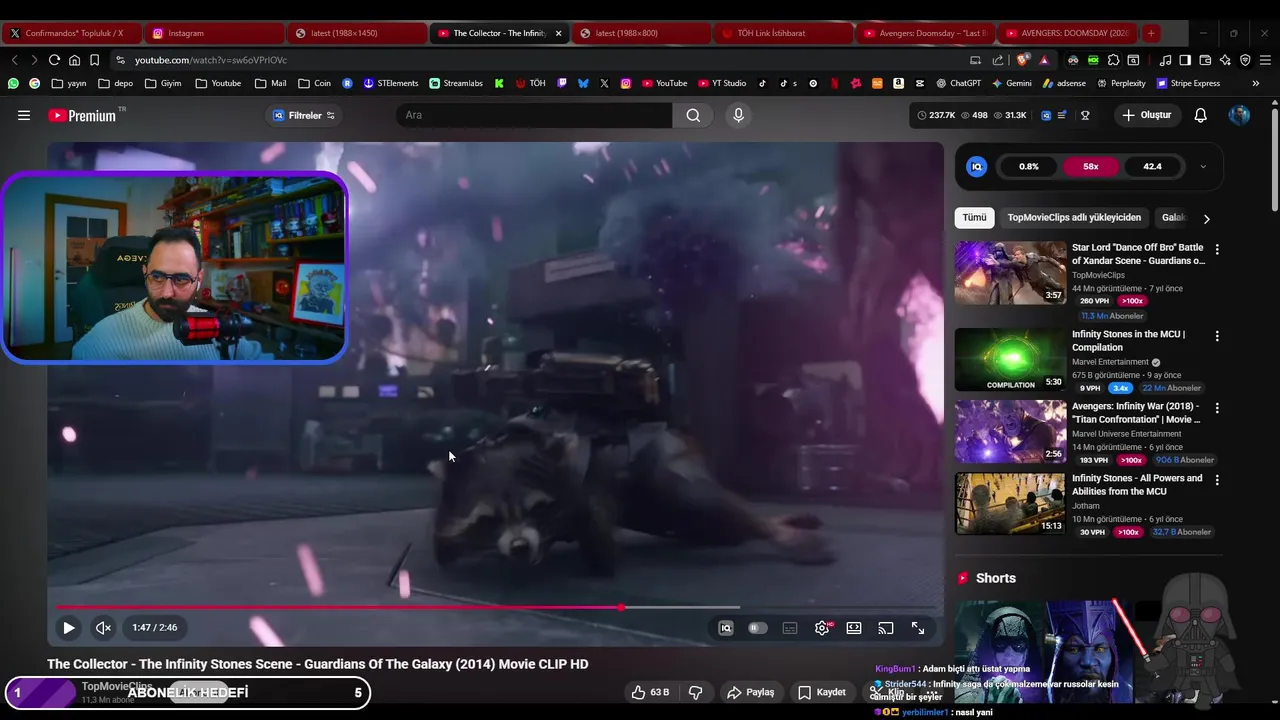
Task: Click the search magnifier button
Action: point(693,115)
